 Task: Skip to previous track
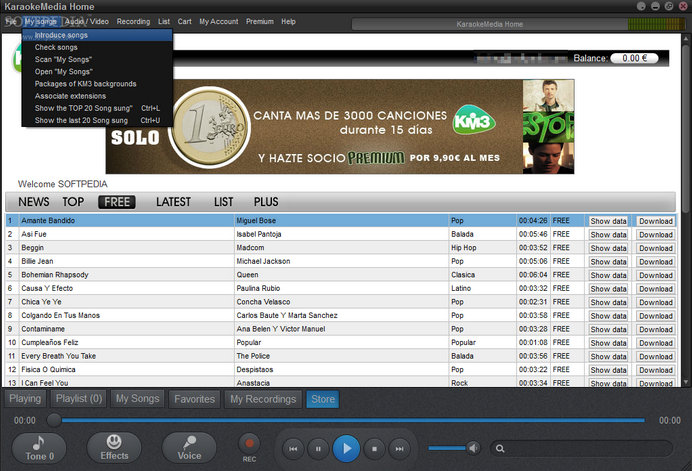pyautogui.click(x=293, y=449)
